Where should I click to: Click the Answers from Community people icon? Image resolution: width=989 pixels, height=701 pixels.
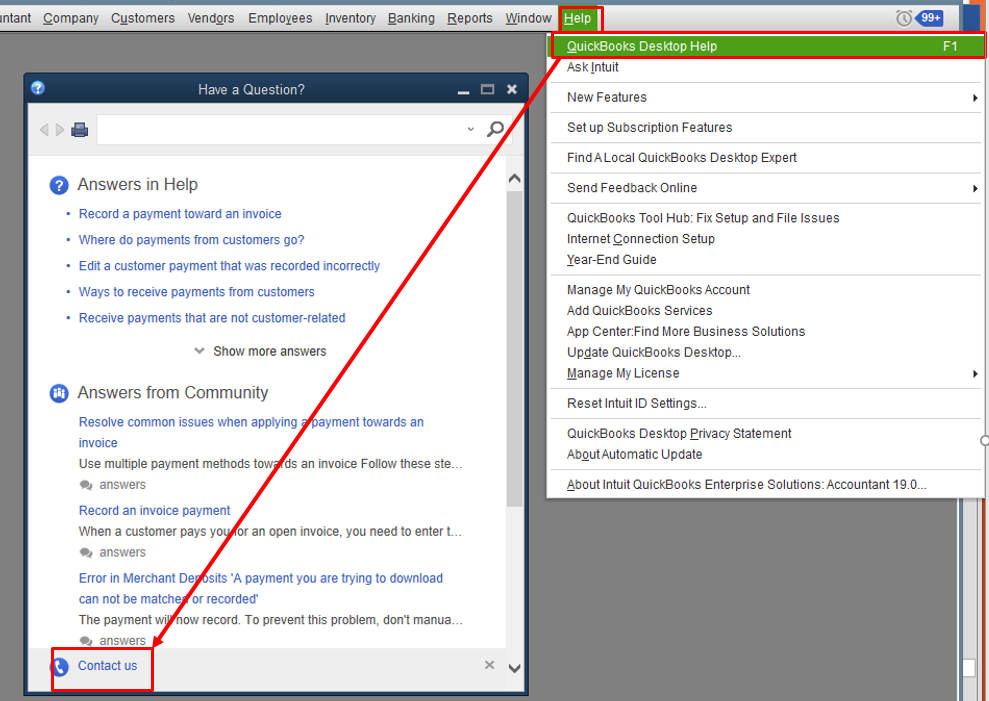(x=59, y=394)
